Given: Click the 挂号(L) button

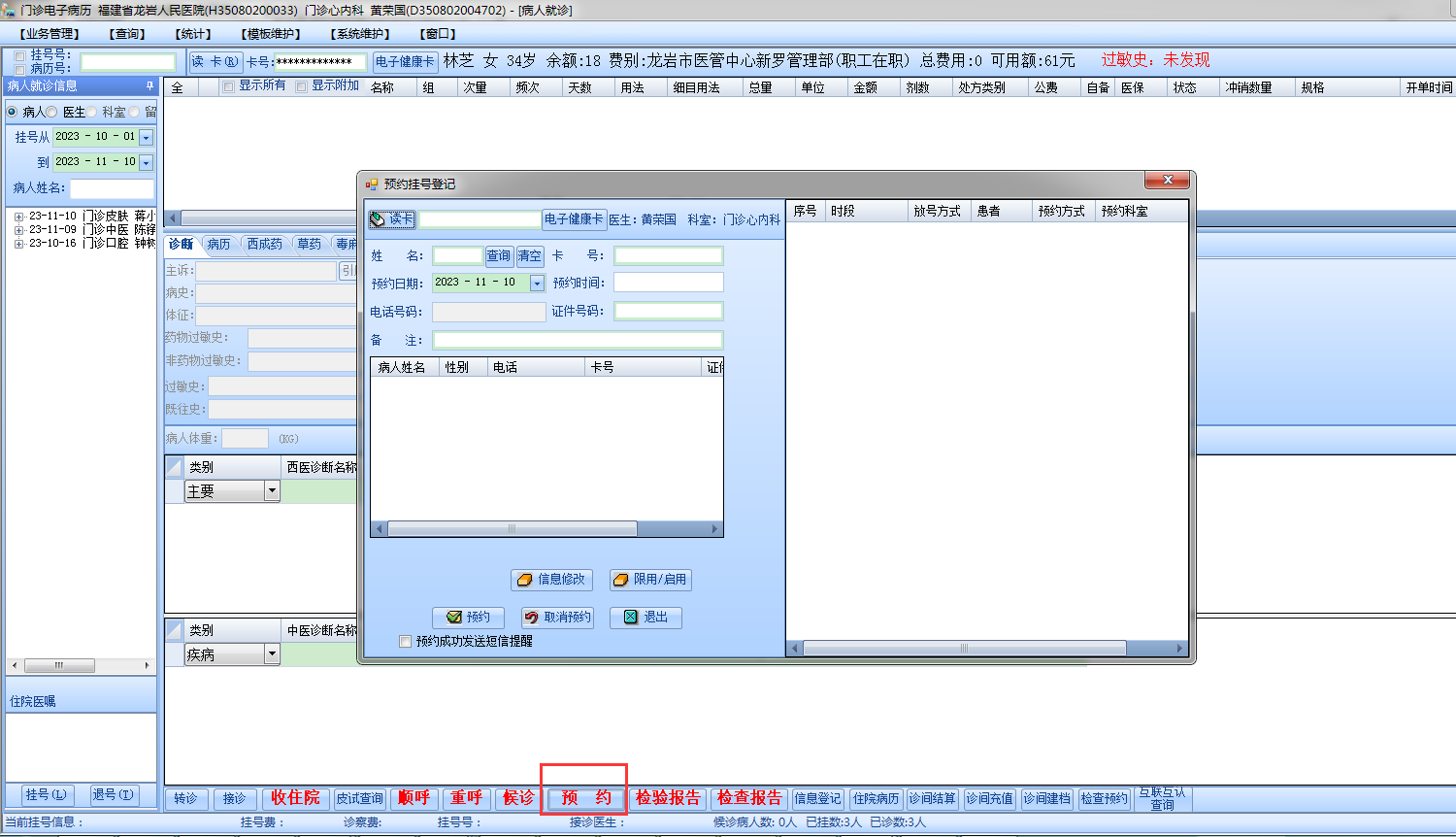Looking at the screenshot, I should point(46,795).
